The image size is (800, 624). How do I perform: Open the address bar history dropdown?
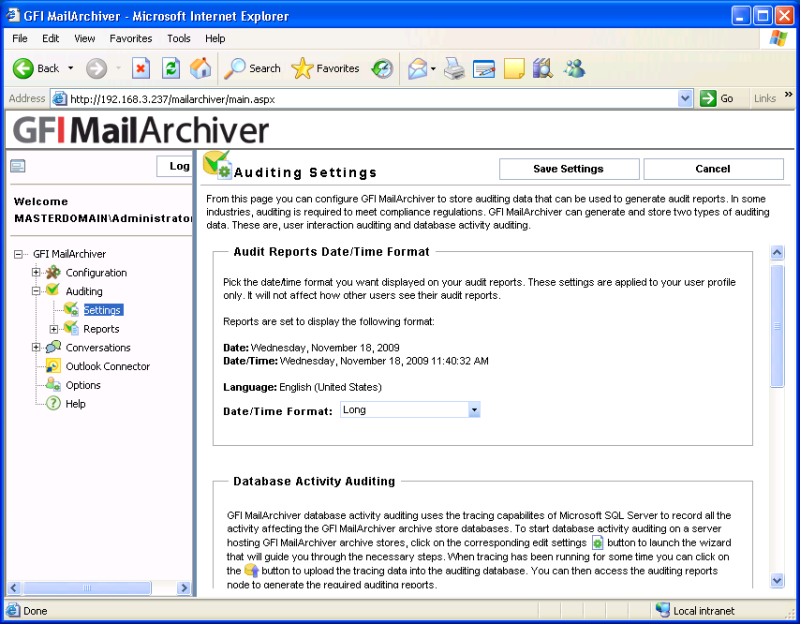[x=685, y=98]
